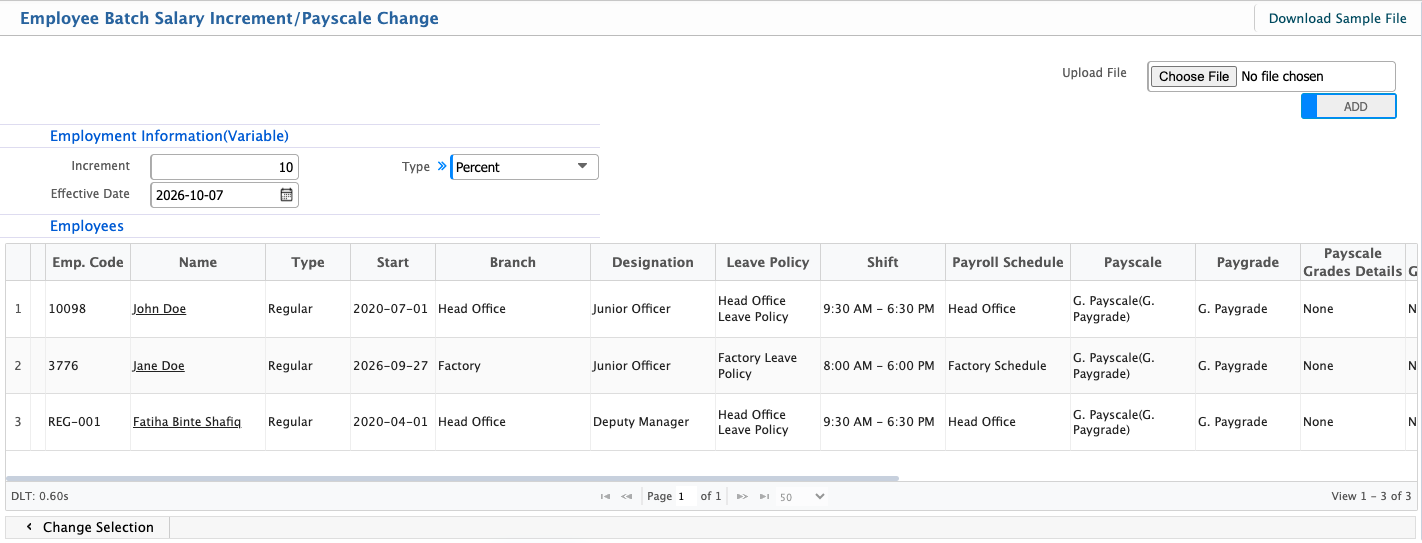The image size is (1422, 543).
Task: Focus the Effective Date input field
Action: [224, 195]
